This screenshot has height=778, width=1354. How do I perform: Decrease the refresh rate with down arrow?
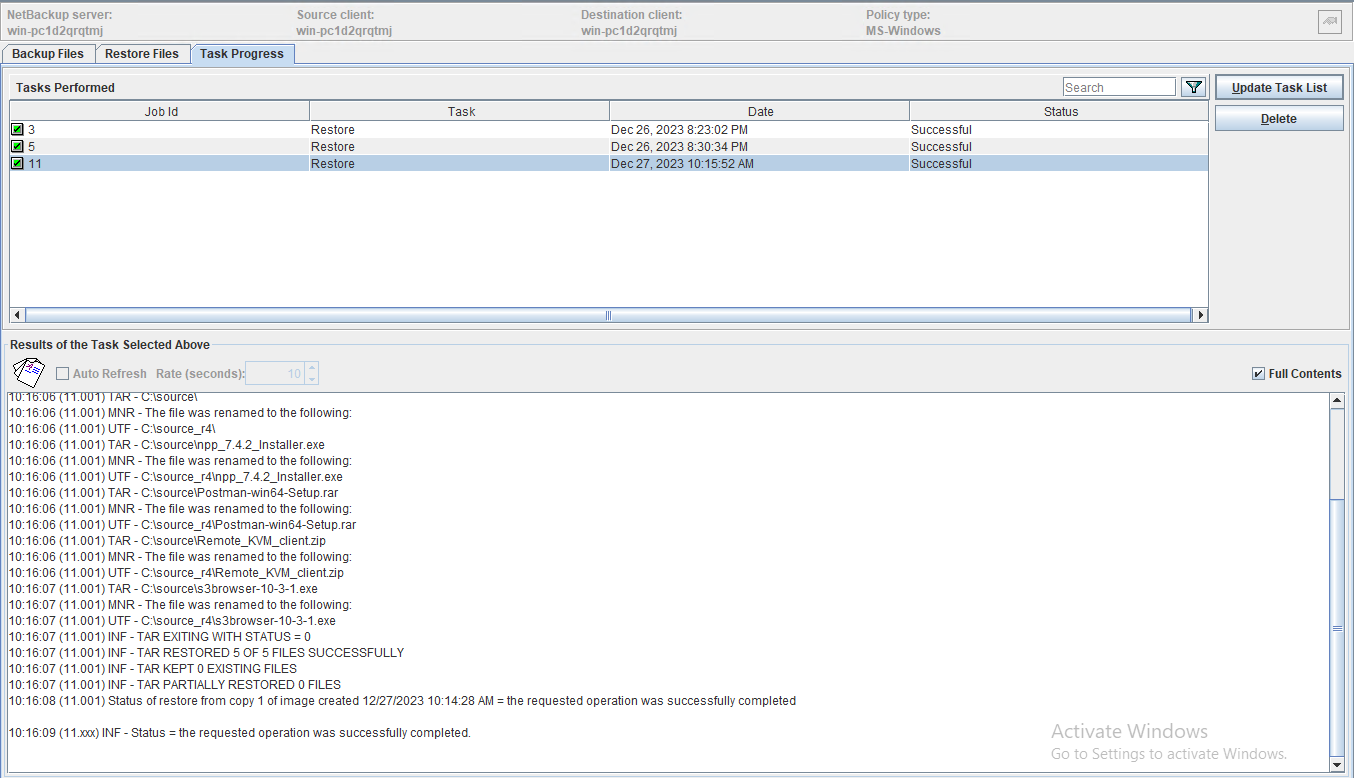tap(312, 379)
